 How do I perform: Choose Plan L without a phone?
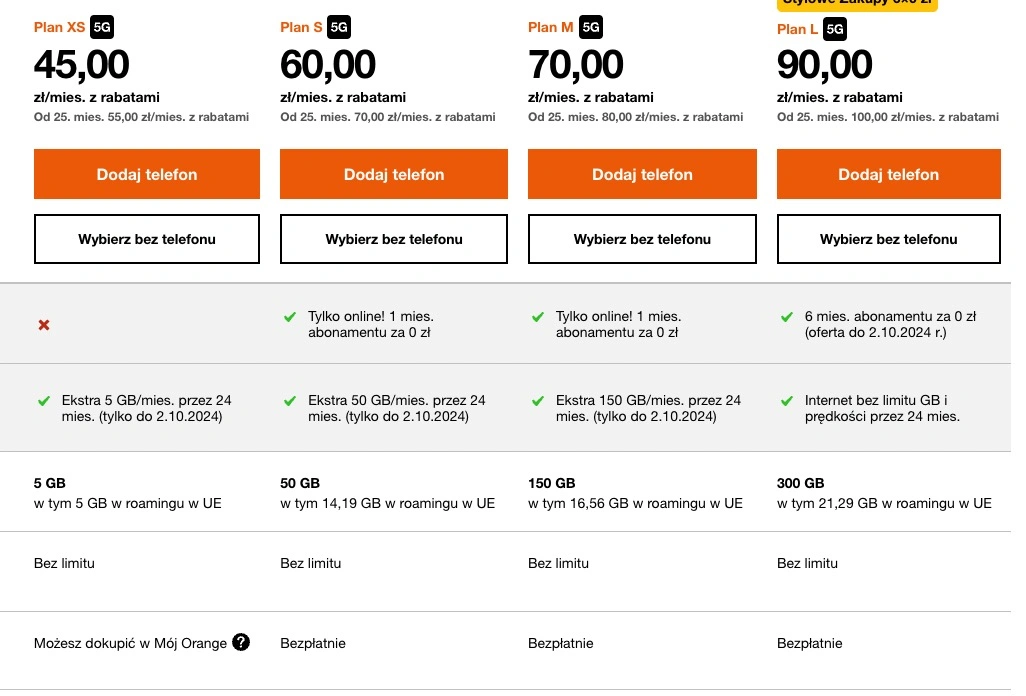pos(889,239)
